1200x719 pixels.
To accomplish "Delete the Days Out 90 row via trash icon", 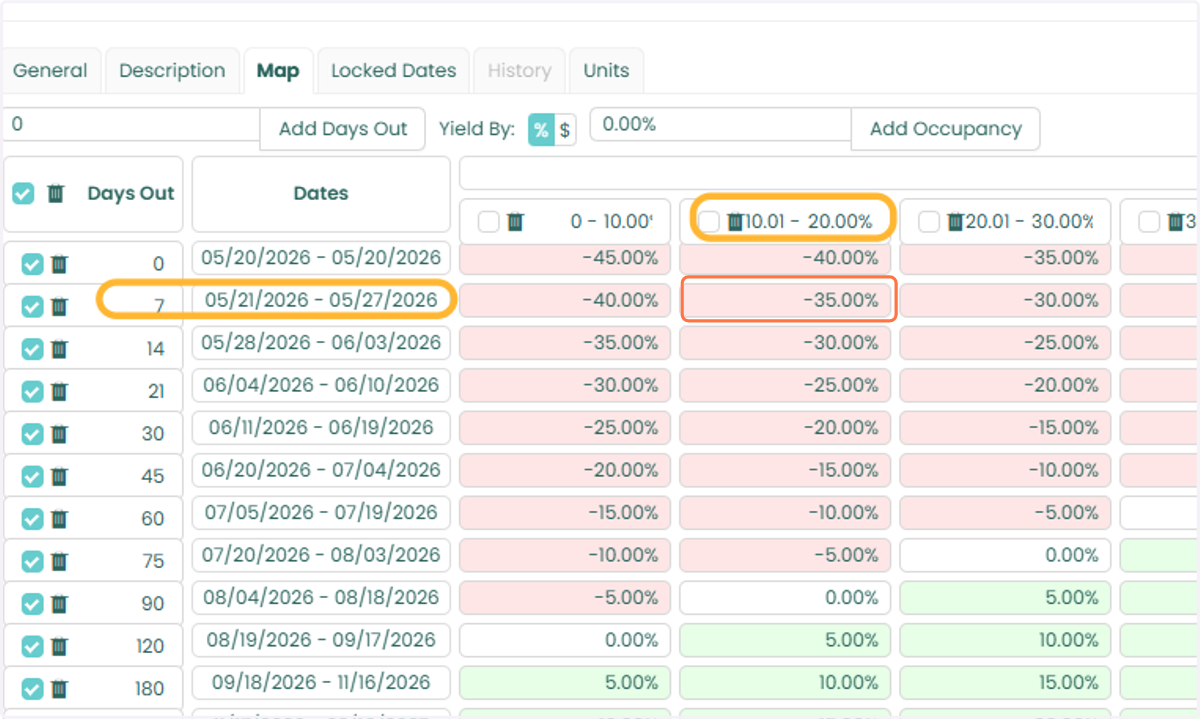I will coord(59,604).
